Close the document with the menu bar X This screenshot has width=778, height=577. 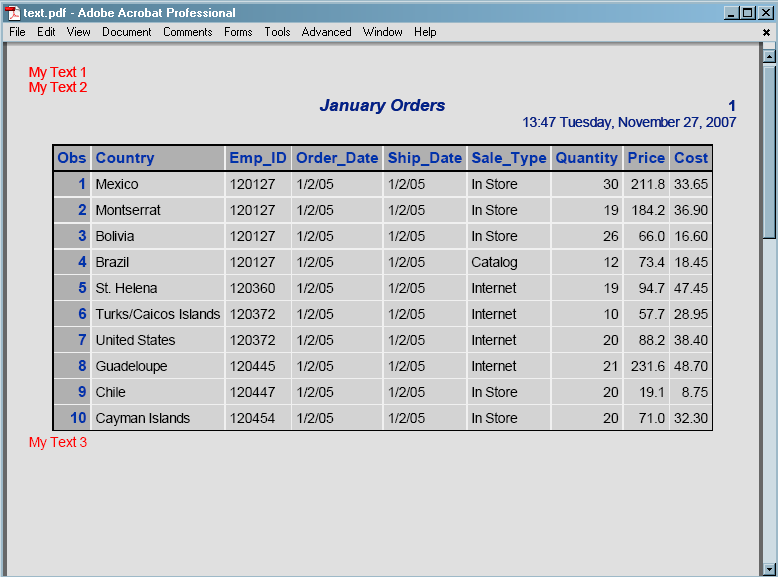[x=766, y=32]
